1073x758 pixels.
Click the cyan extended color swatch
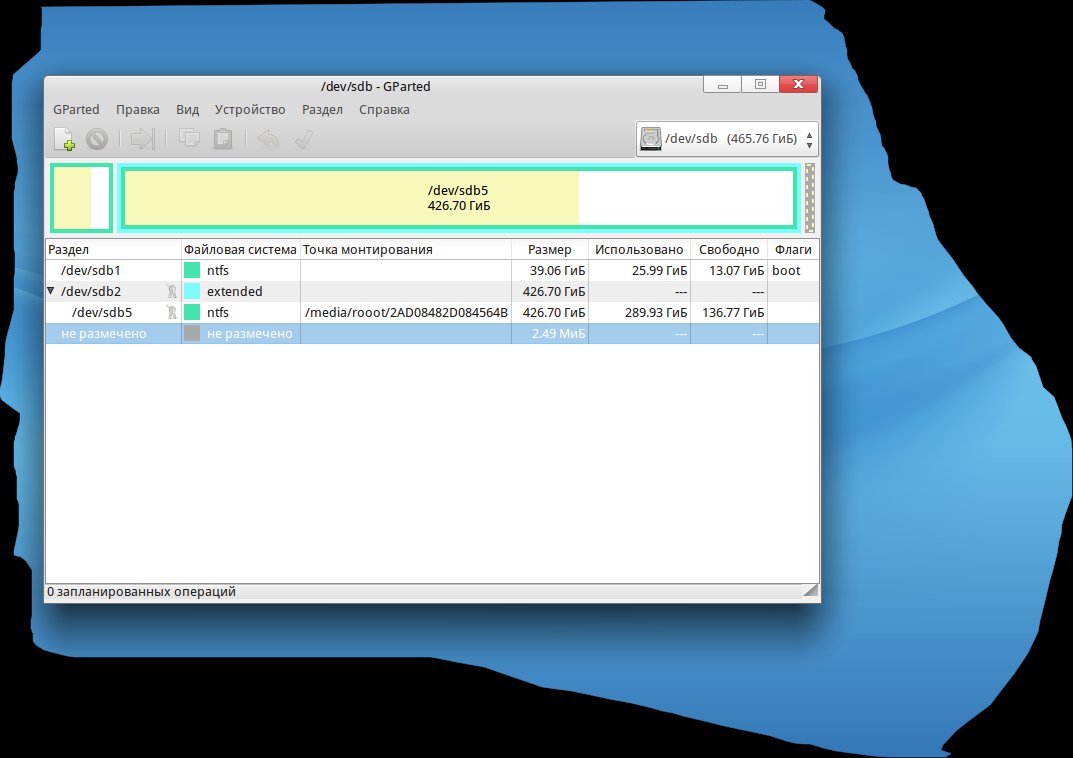[x=192, y=291]
